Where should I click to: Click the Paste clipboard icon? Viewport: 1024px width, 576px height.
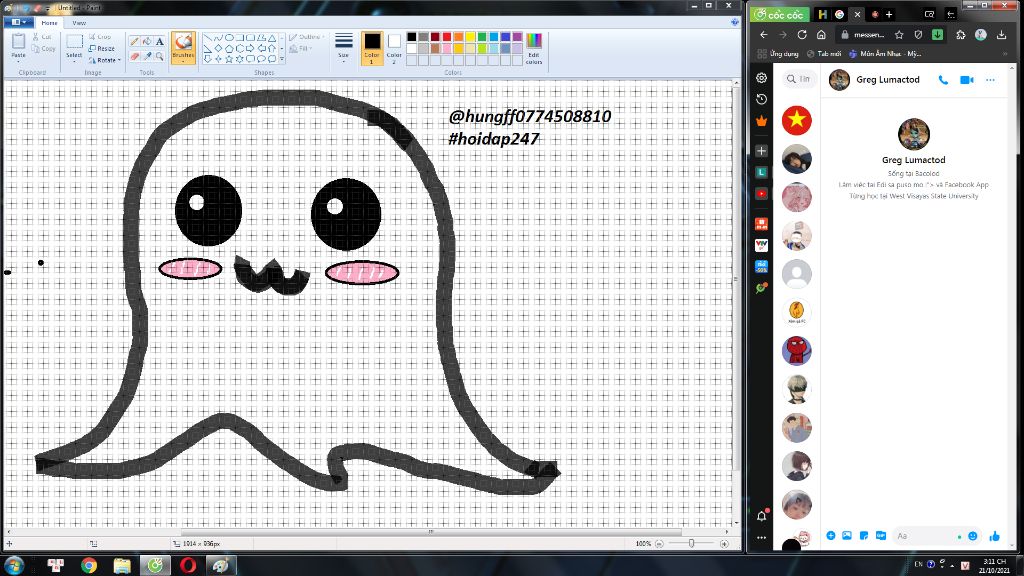(x=18, y=42)
